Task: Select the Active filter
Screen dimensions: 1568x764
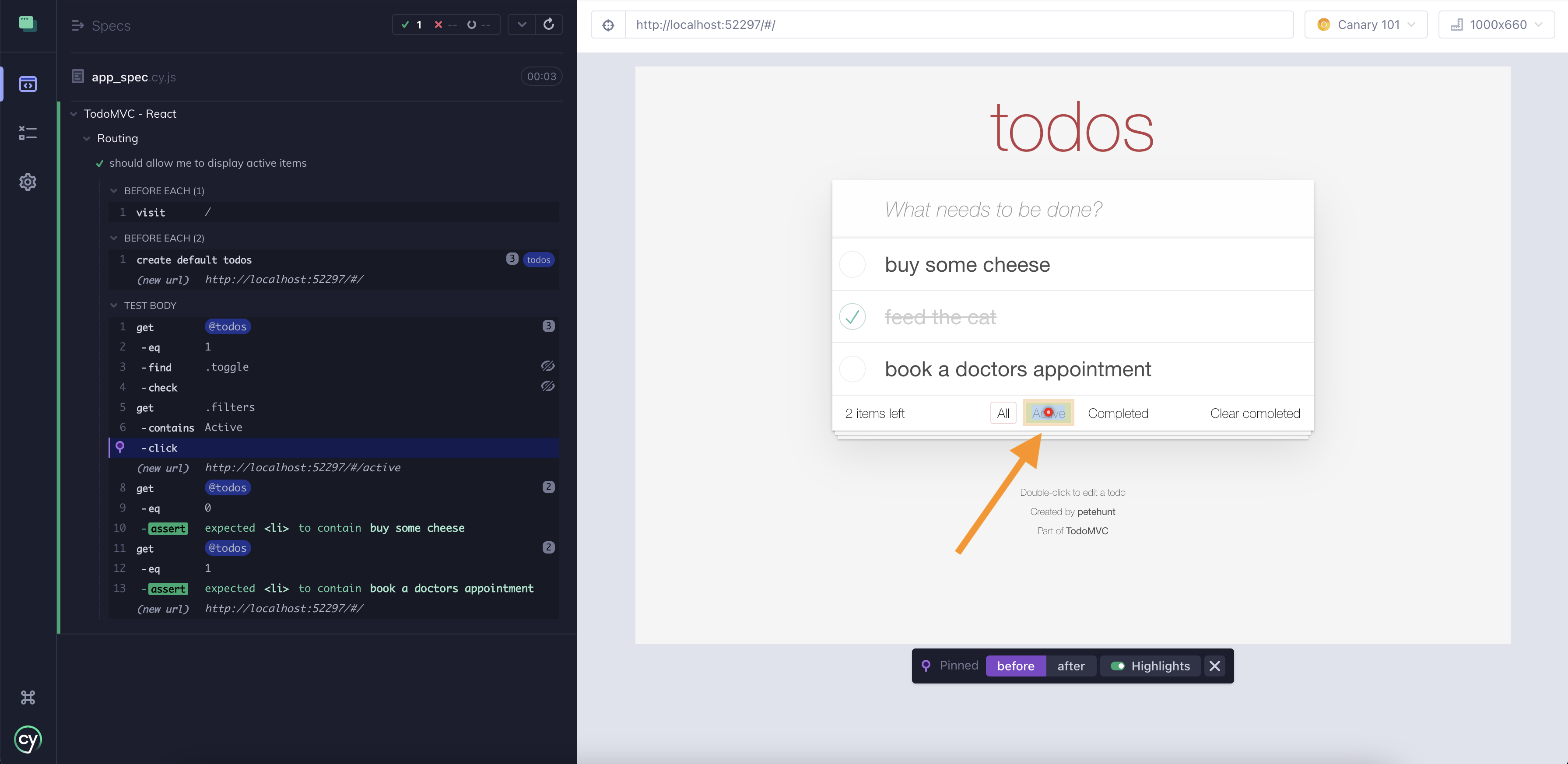Action: (x=1048, y=413)
